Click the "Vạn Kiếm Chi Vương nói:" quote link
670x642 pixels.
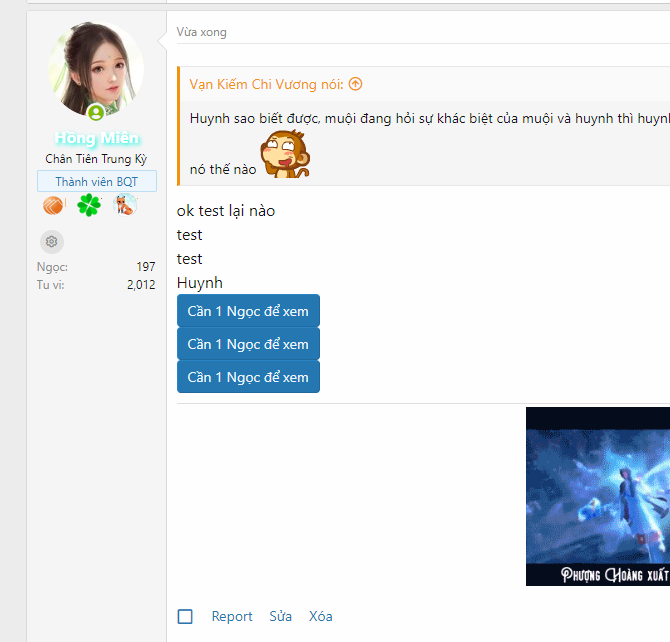pos(266,84)
